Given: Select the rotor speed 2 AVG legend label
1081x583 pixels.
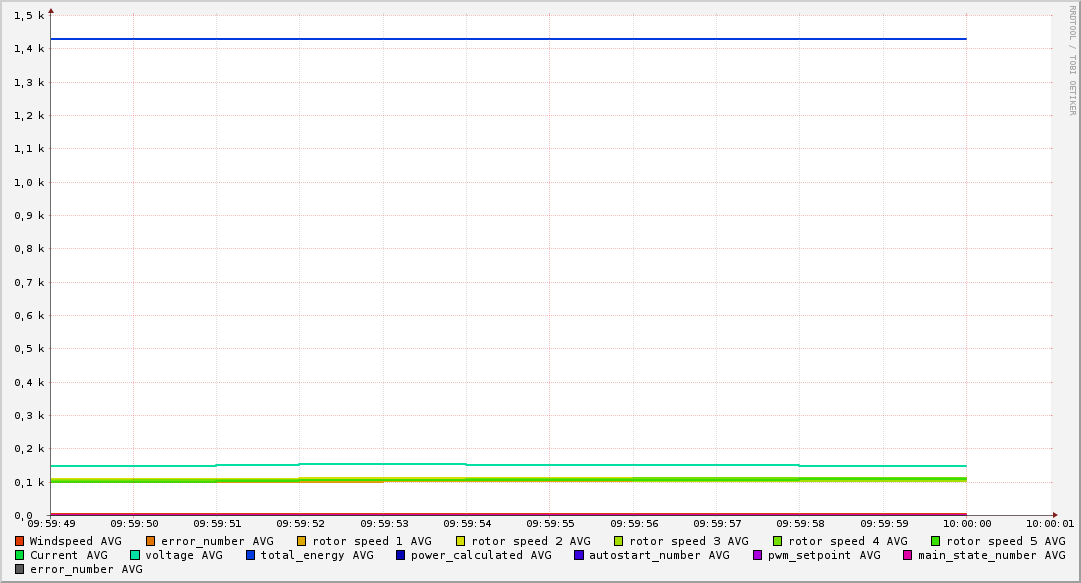Looking at the screenshot, I should [530, 541].
